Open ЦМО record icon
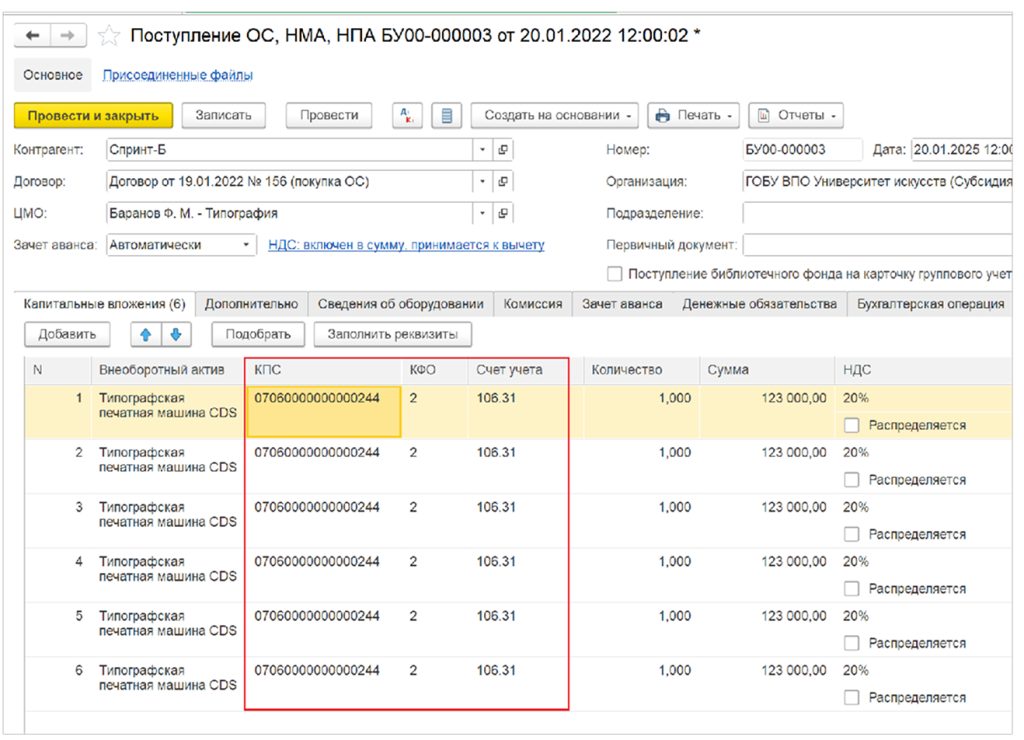Image resolution: width=1024 pixels, height=740 pixels. point(503,213)
